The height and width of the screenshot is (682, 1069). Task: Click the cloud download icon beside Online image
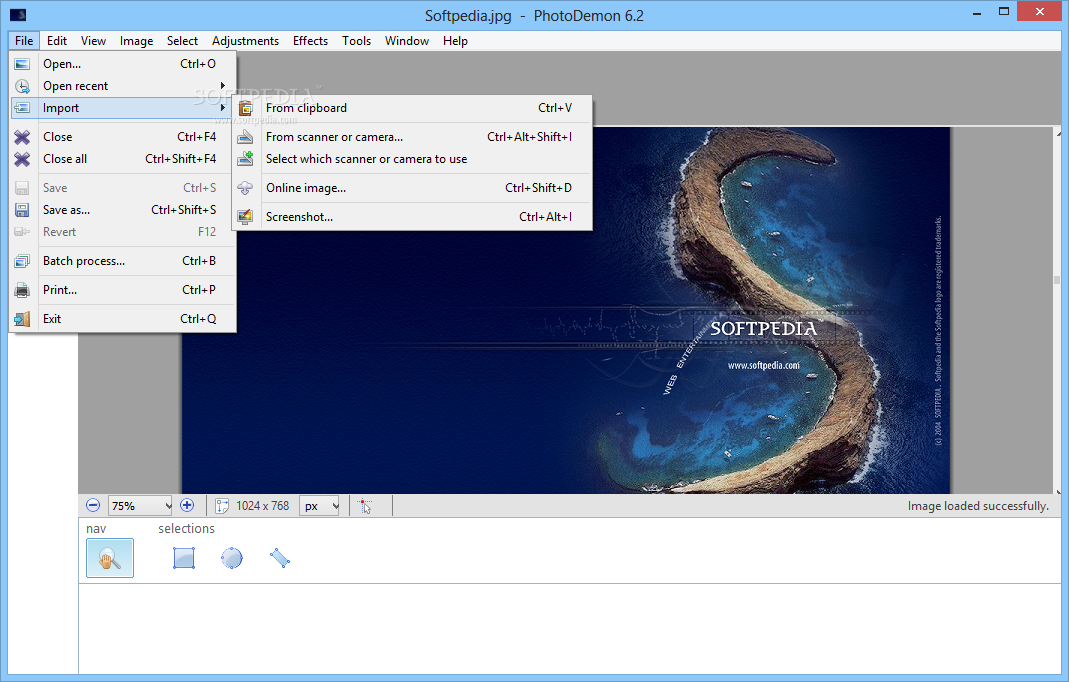(x=245, y=188)
